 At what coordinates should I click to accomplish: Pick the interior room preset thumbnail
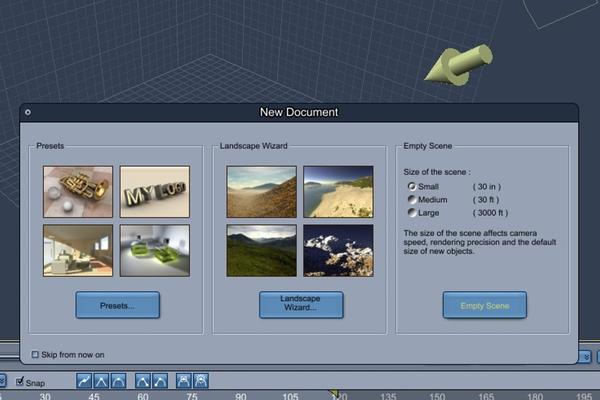(x=78, y=250)
